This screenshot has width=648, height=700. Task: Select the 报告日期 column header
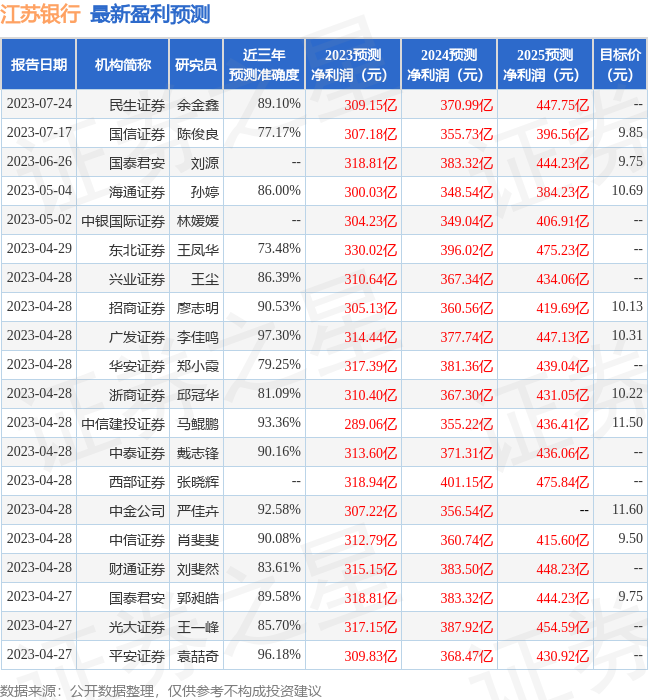point(39,65)
